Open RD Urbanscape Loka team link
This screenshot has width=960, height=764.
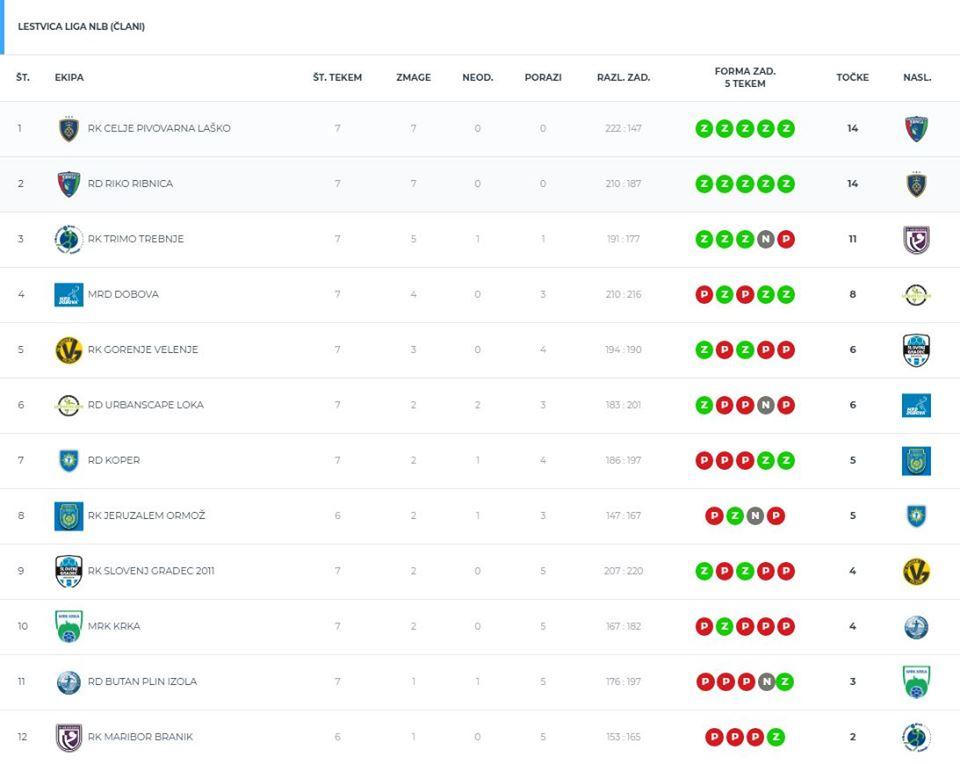point(138,405)
